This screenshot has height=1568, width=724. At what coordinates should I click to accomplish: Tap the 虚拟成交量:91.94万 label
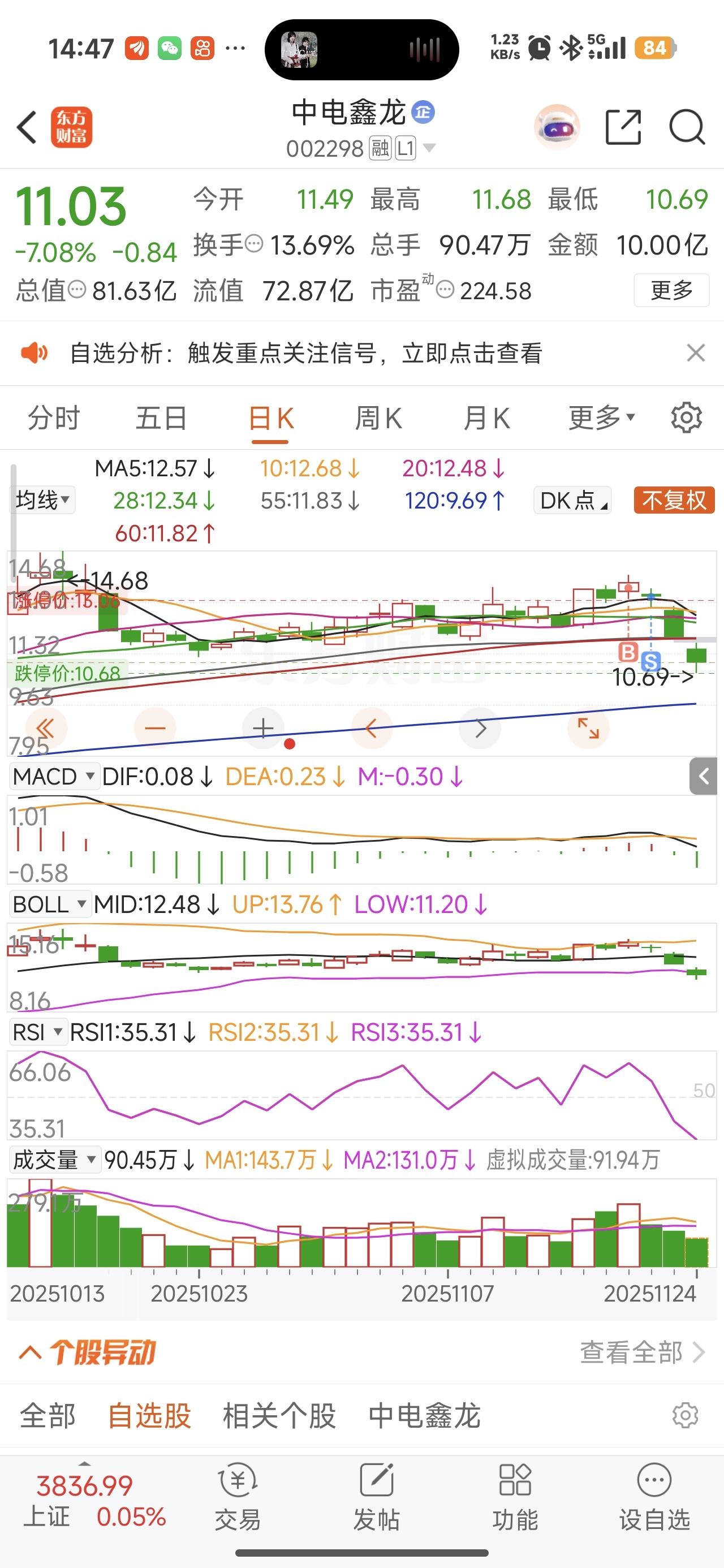[573, 1160]
